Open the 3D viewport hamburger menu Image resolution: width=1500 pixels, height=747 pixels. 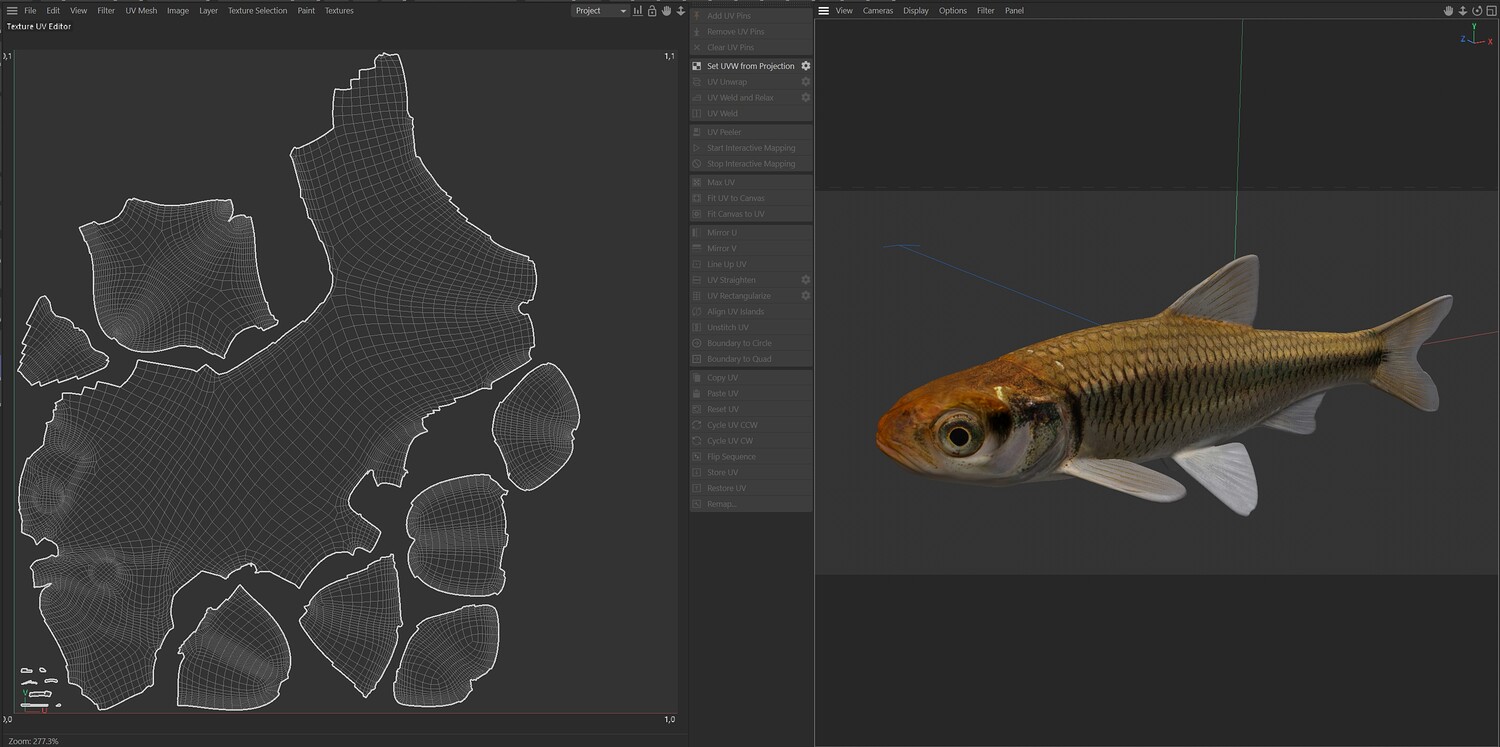pyautogui.click(x=823, y=10)
